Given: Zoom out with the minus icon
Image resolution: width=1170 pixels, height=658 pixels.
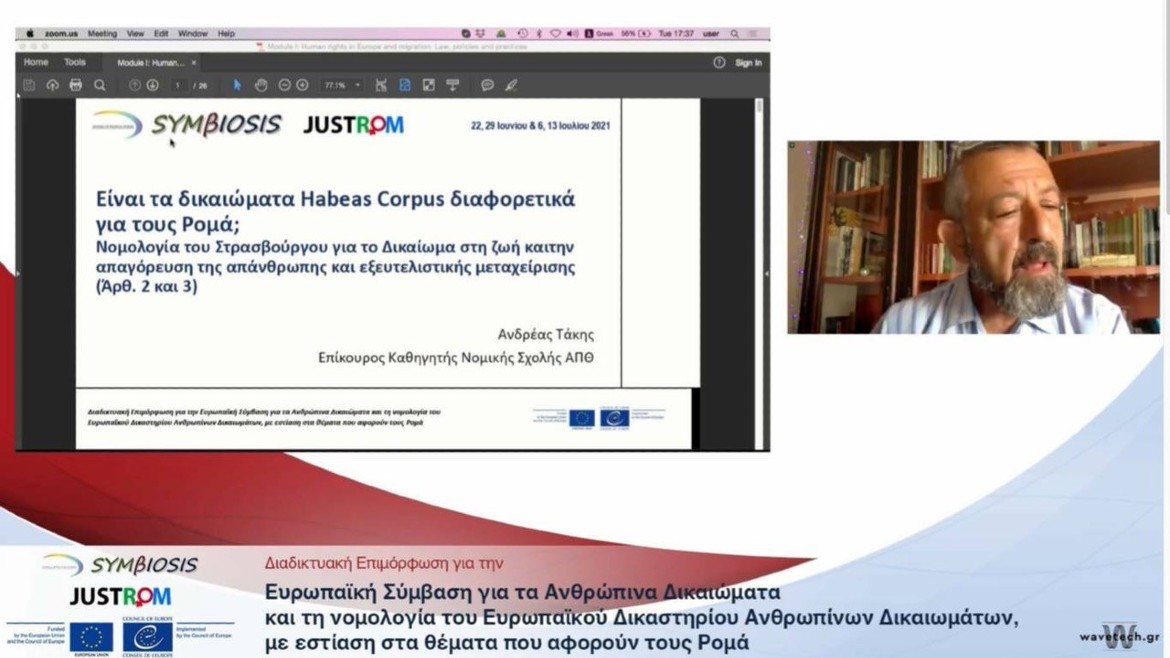Looking at the screenshot, I should click(285, 86).
